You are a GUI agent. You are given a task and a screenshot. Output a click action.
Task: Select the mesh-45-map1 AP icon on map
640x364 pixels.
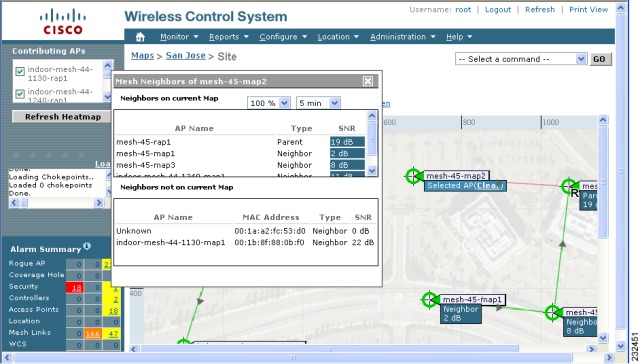tap(429, 300)
